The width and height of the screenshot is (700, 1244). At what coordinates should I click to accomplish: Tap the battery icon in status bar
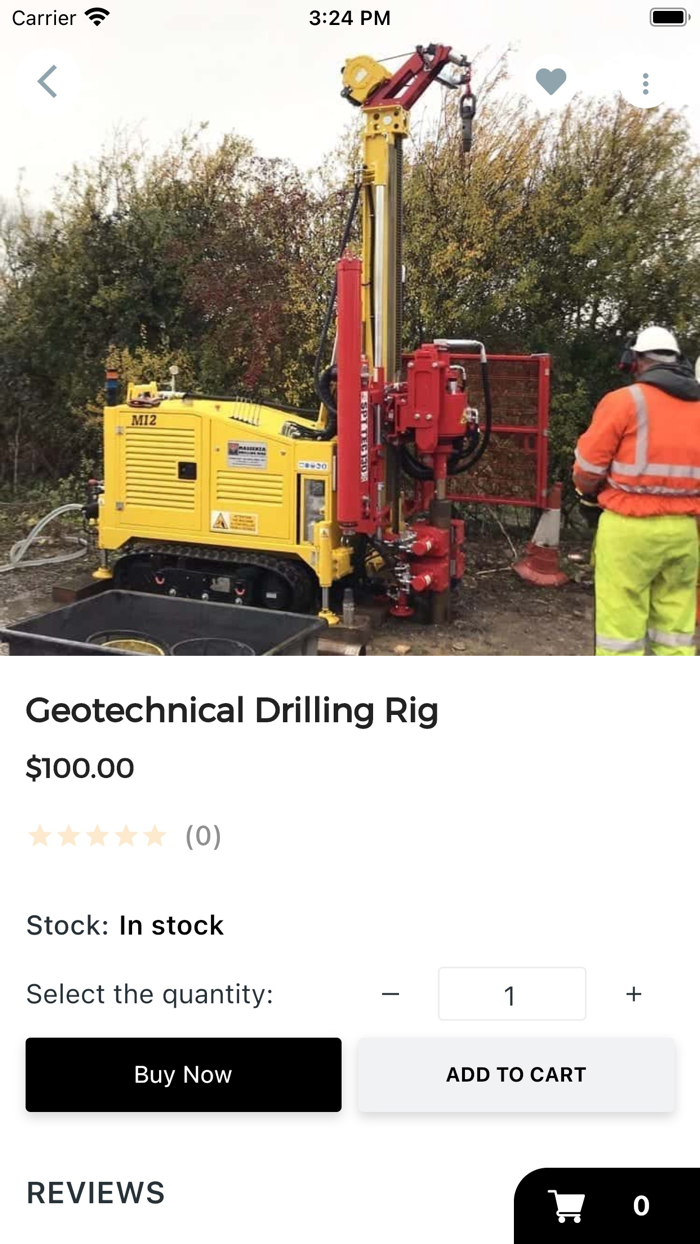pyautogui.click(x=668, y=18)
